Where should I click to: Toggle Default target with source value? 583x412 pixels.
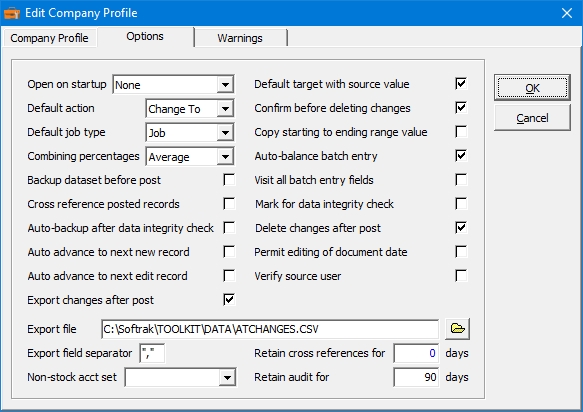pyautogui.click(x=461, y=84)
